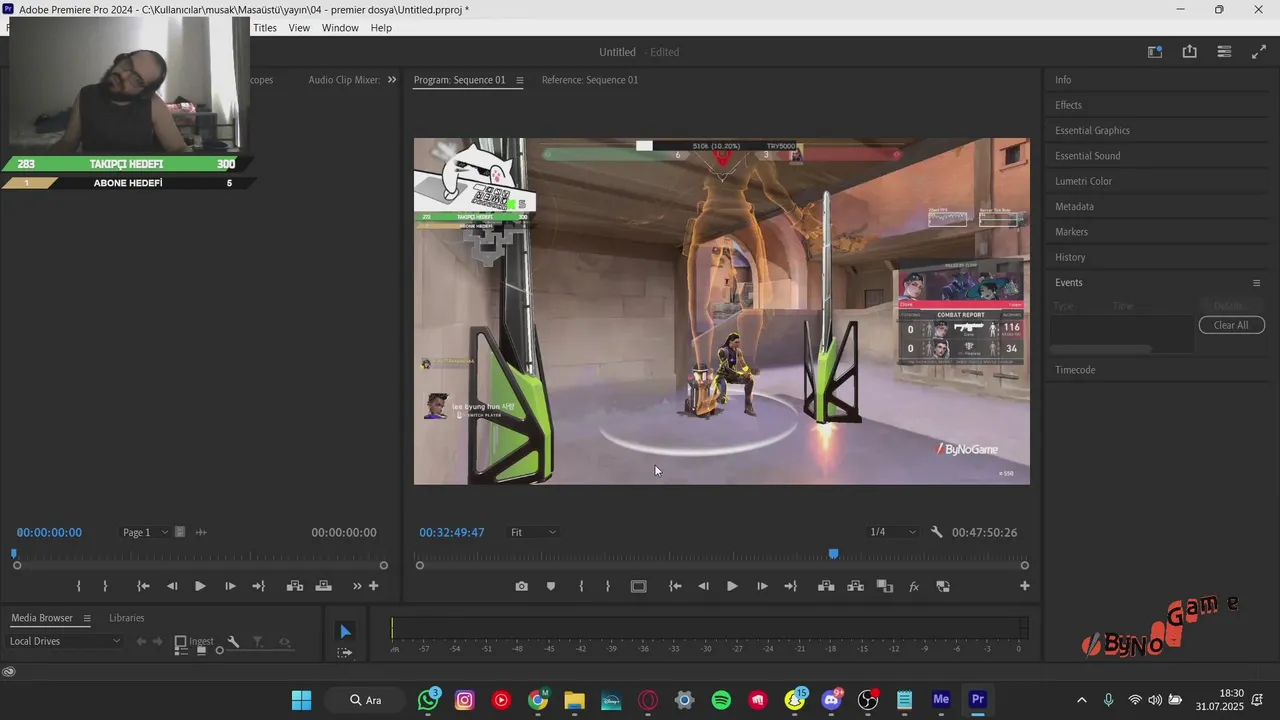The image size is (1280, 720).
Task: Step forward one frame in Program monitor
Action: click(762, 587)
